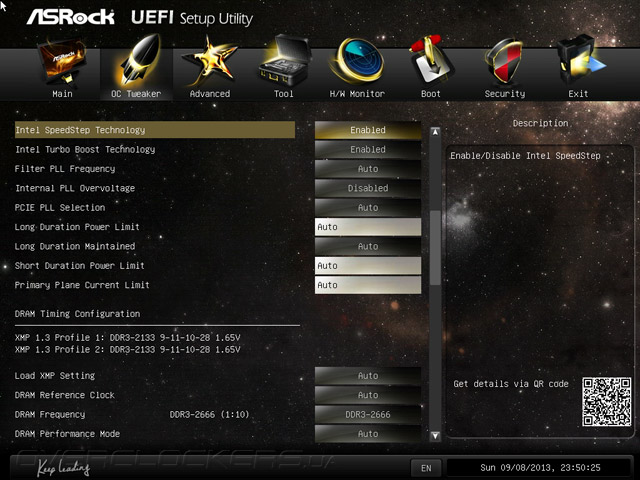Select the Filter PLL Frequency label
The image size is (640, 480).
pyautogui.click(x=65, y=169)
